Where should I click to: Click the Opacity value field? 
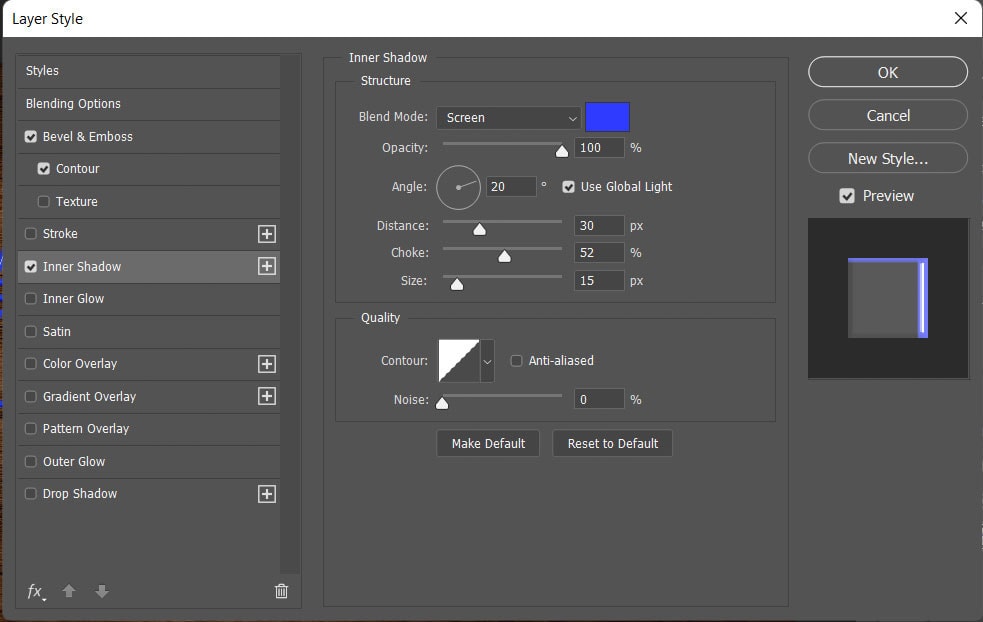(599, 147)
